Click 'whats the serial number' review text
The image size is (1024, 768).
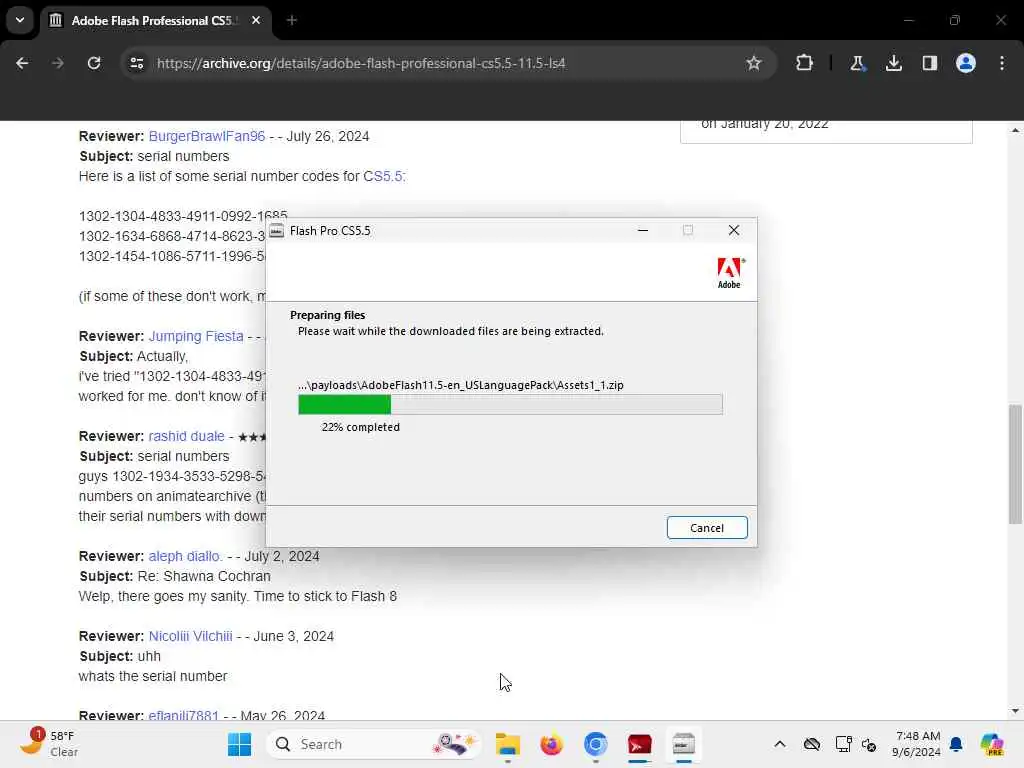click(x=153, y=677)
